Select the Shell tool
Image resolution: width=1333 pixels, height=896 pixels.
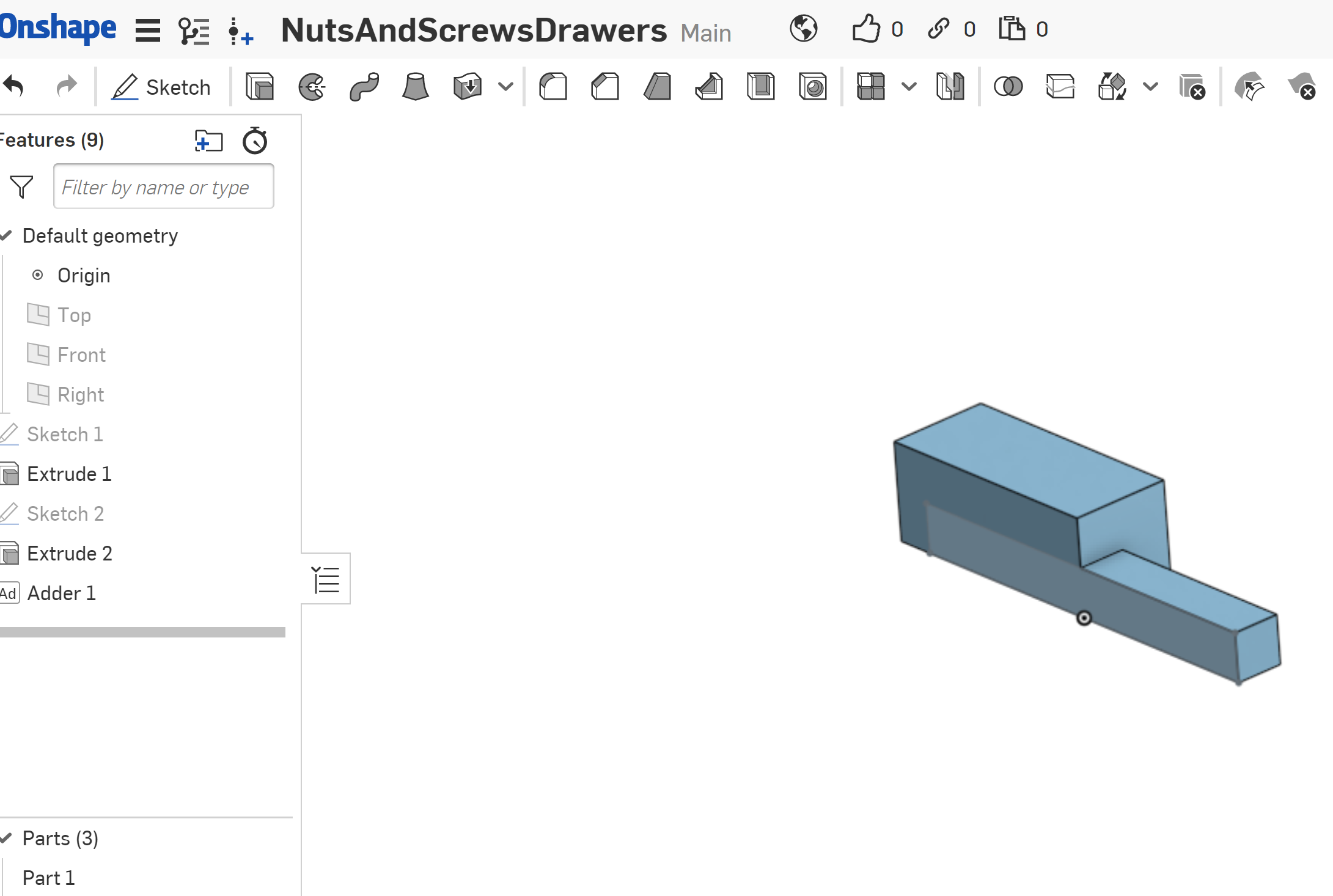(761, 86)
